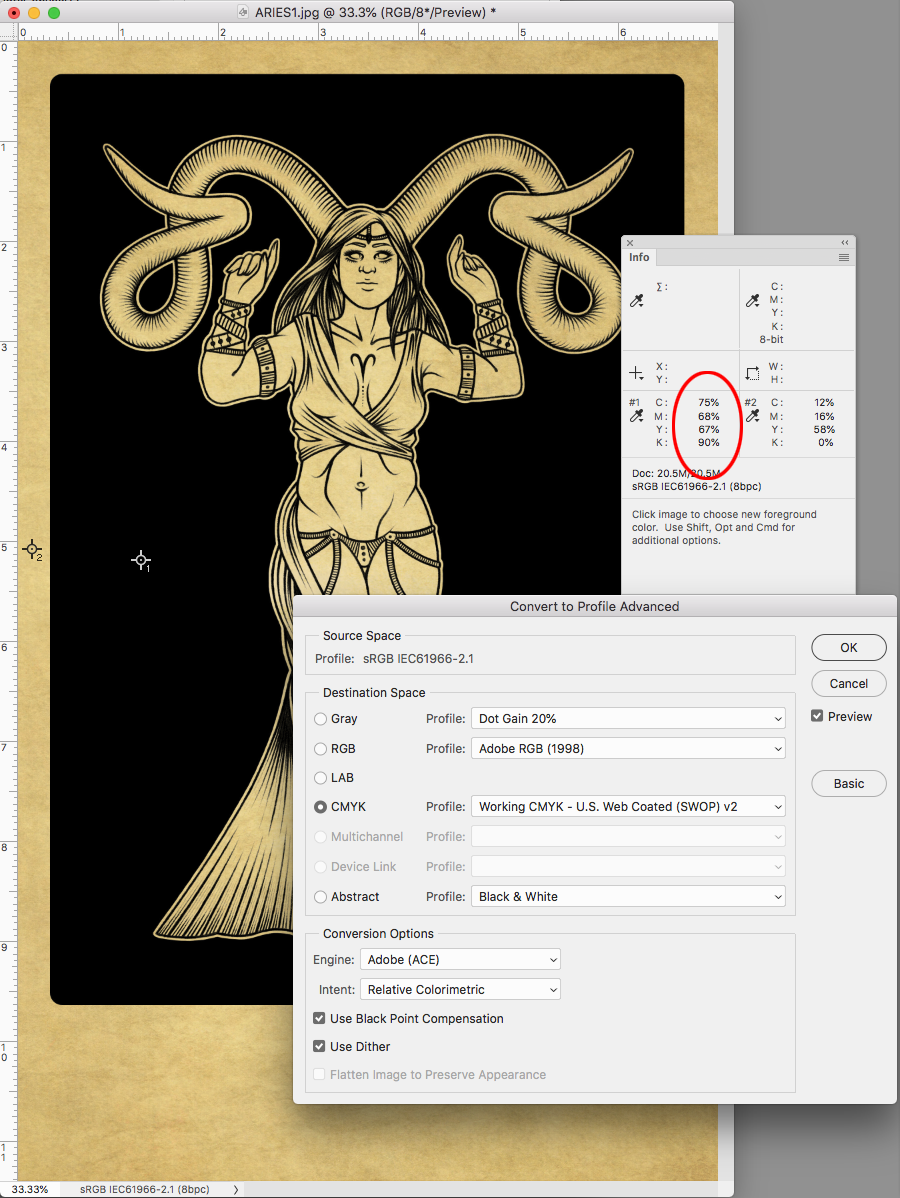Click the first readout eyedropper in Info panel
This screenshot has height=1198, width=900.
636,301
